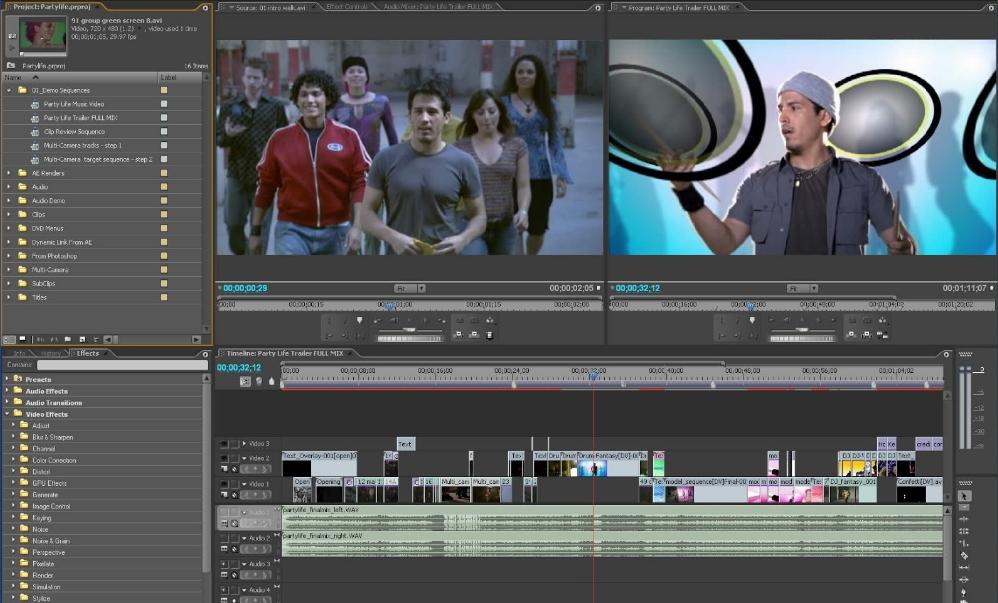Select the Selection tool in Tools panel
The height and width of the screenshot is (603, 998).
click(x=964, y=495)
